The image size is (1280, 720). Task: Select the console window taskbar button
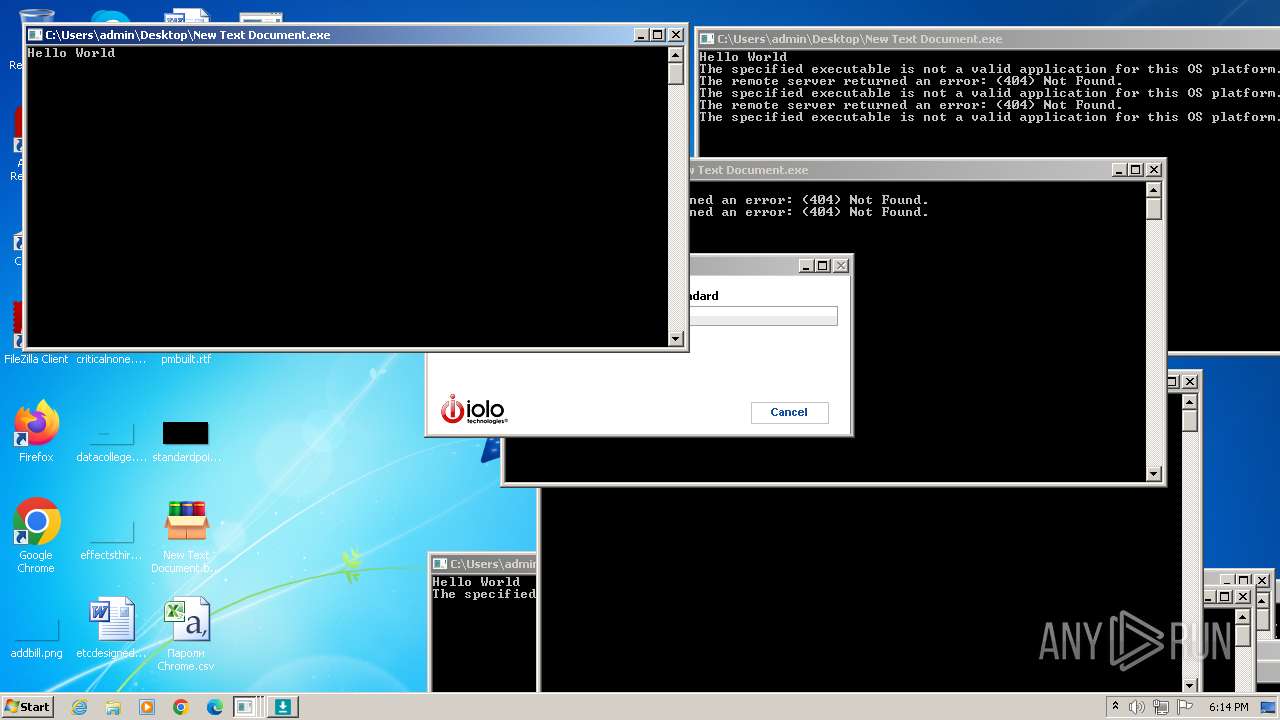click(246, 707)
